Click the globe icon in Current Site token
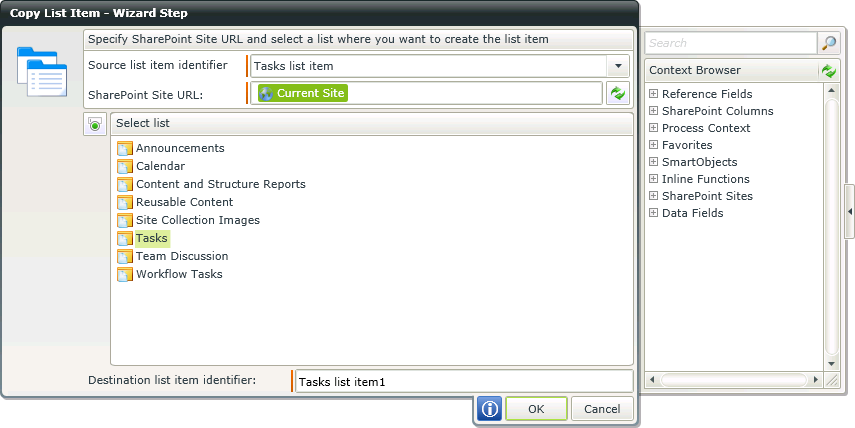 266,93
